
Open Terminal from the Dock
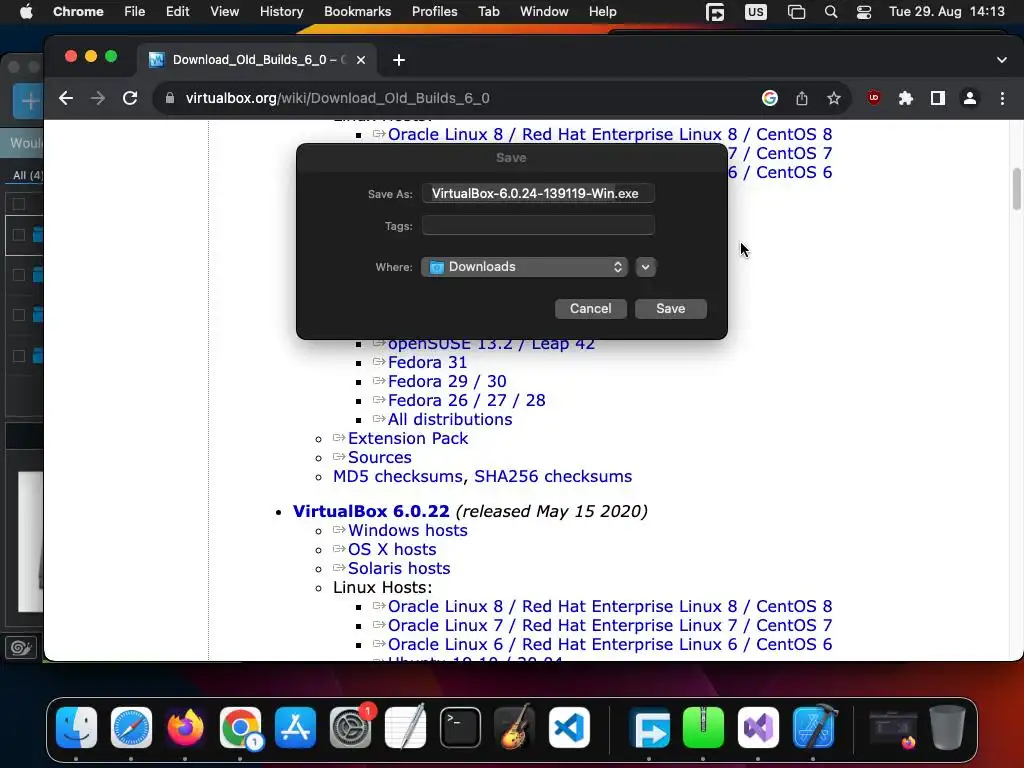tap(460, 728)
